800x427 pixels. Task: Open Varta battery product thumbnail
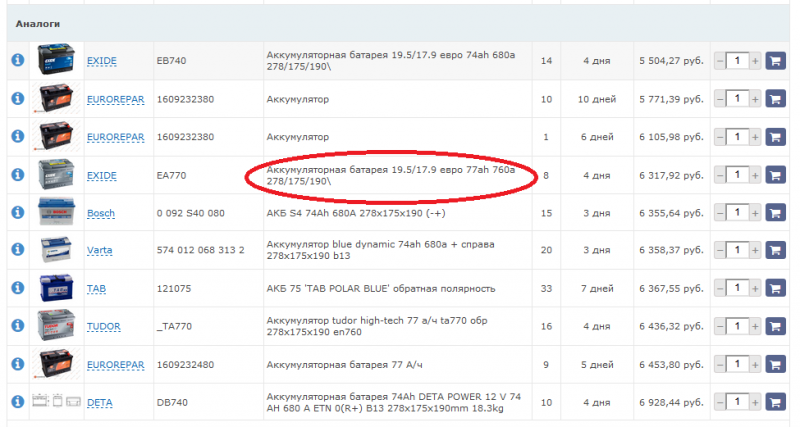(56, 249)
